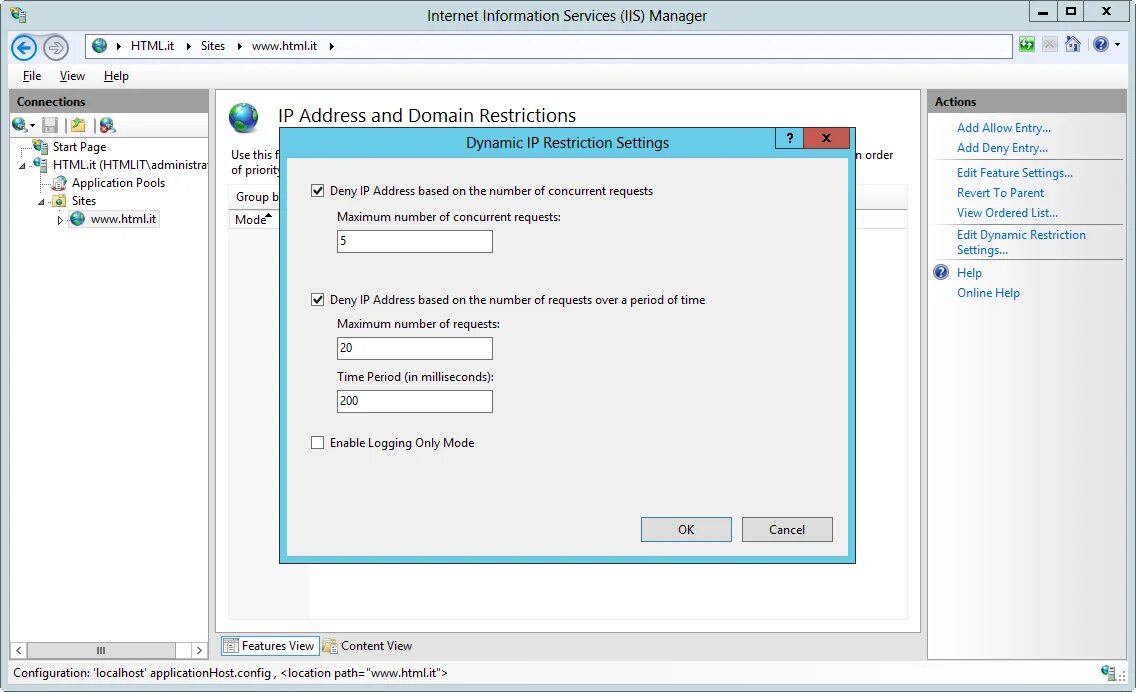Click the Connections save icon
This screenshot has width=1136, height=692.
click(x=49, y=125)
